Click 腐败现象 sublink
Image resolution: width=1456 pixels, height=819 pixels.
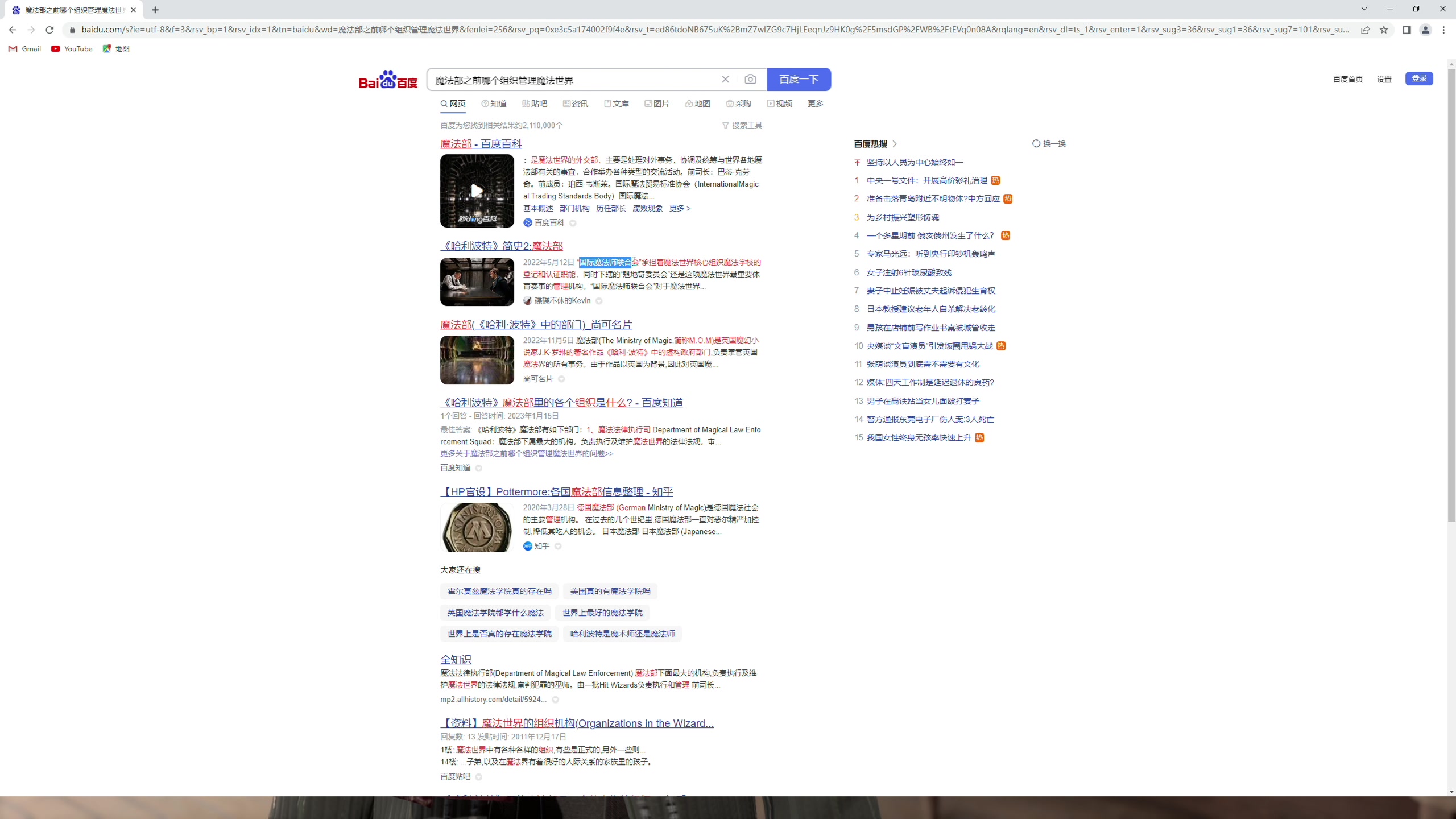(648, 208)
